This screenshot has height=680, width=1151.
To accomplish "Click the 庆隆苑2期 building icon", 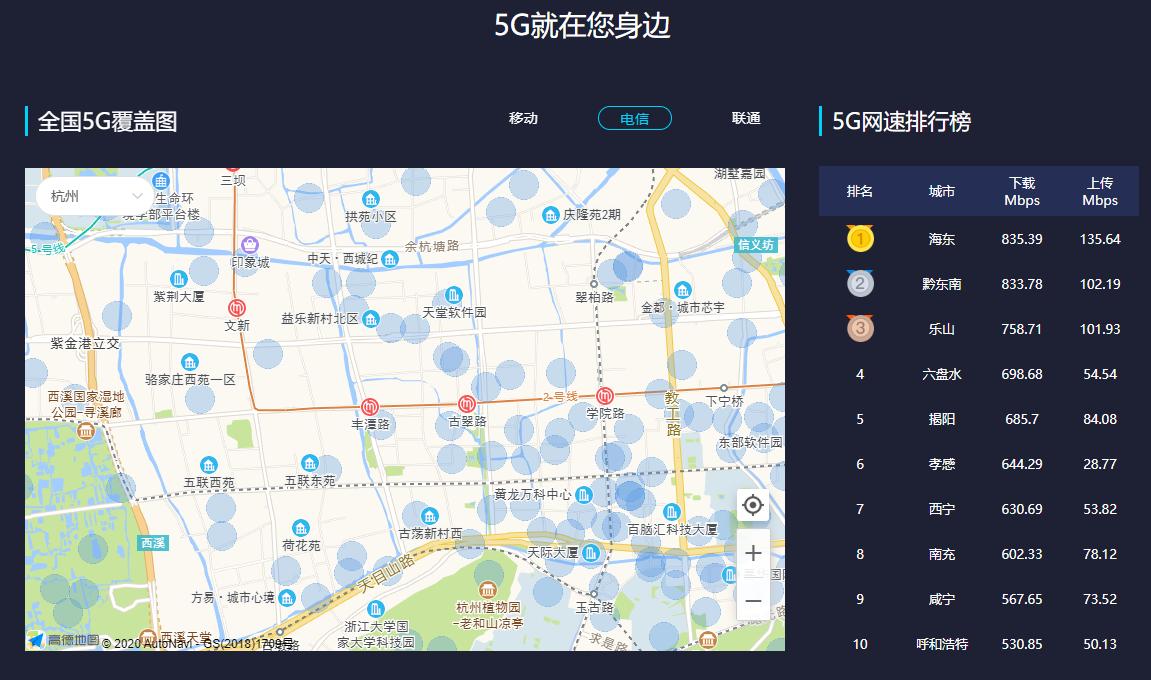I will (551, 214).
